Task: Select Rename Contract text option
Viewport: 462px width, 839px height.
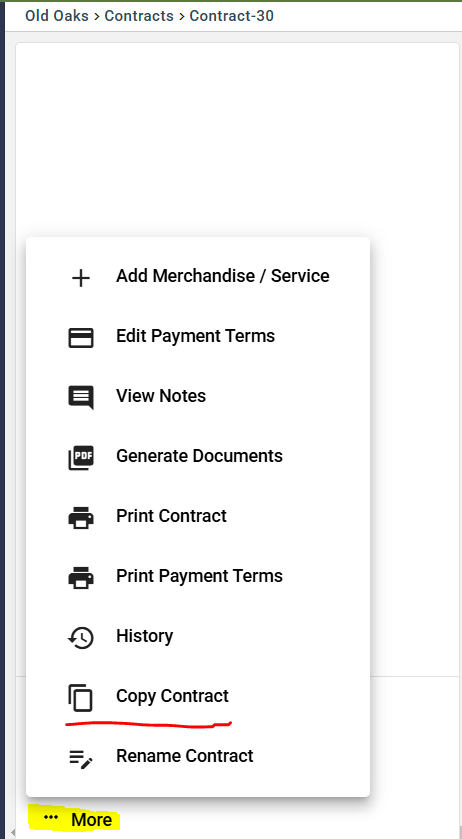Action: [185, 756]
